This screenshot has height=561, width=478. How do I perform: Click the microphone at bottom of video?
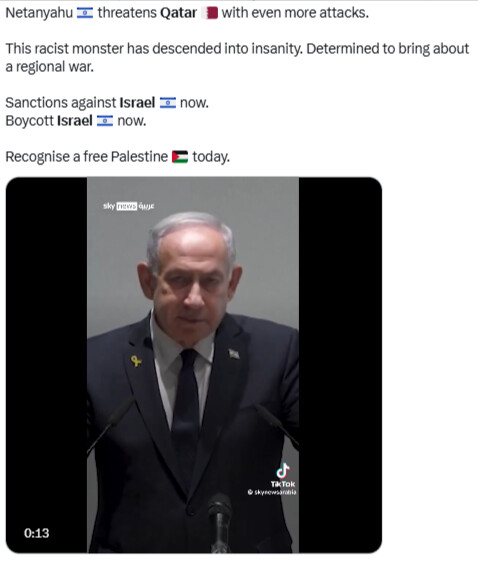[220, 522]
